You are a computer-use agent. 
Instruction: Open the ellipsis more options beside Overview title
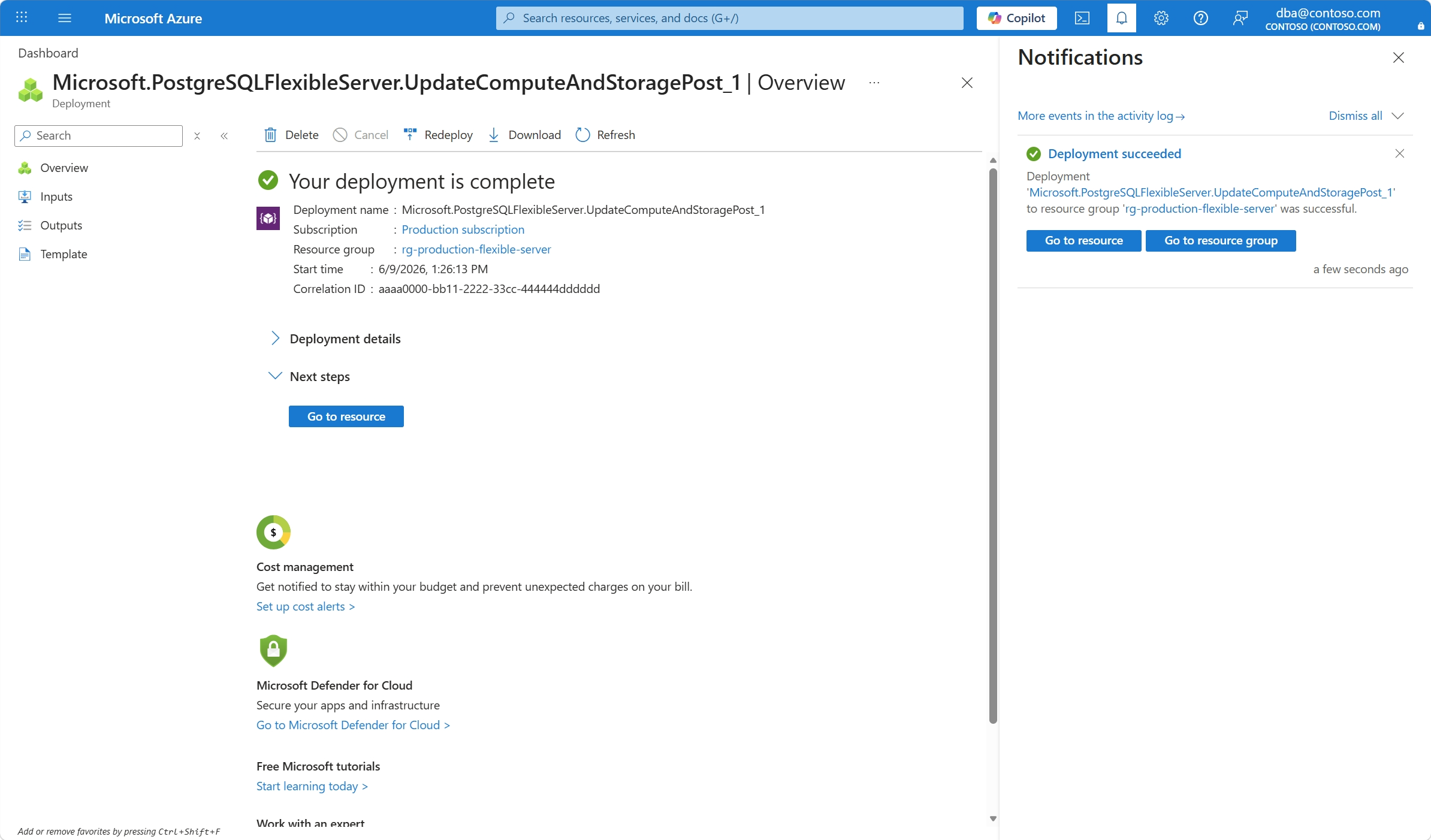pyautogui.click(x=874, y=83)
